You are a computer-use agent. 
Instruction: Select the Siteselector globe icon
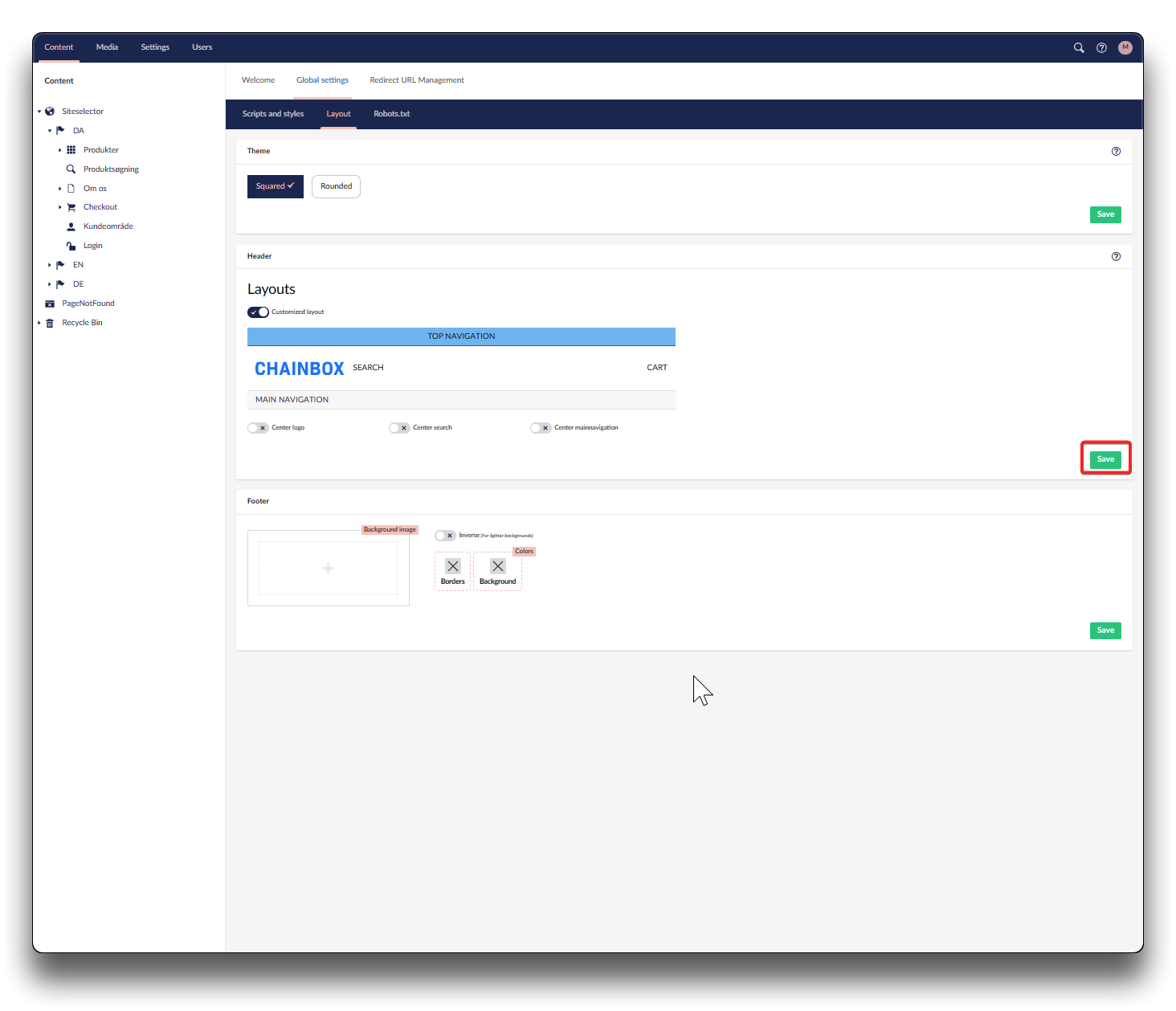coord(50,112)
